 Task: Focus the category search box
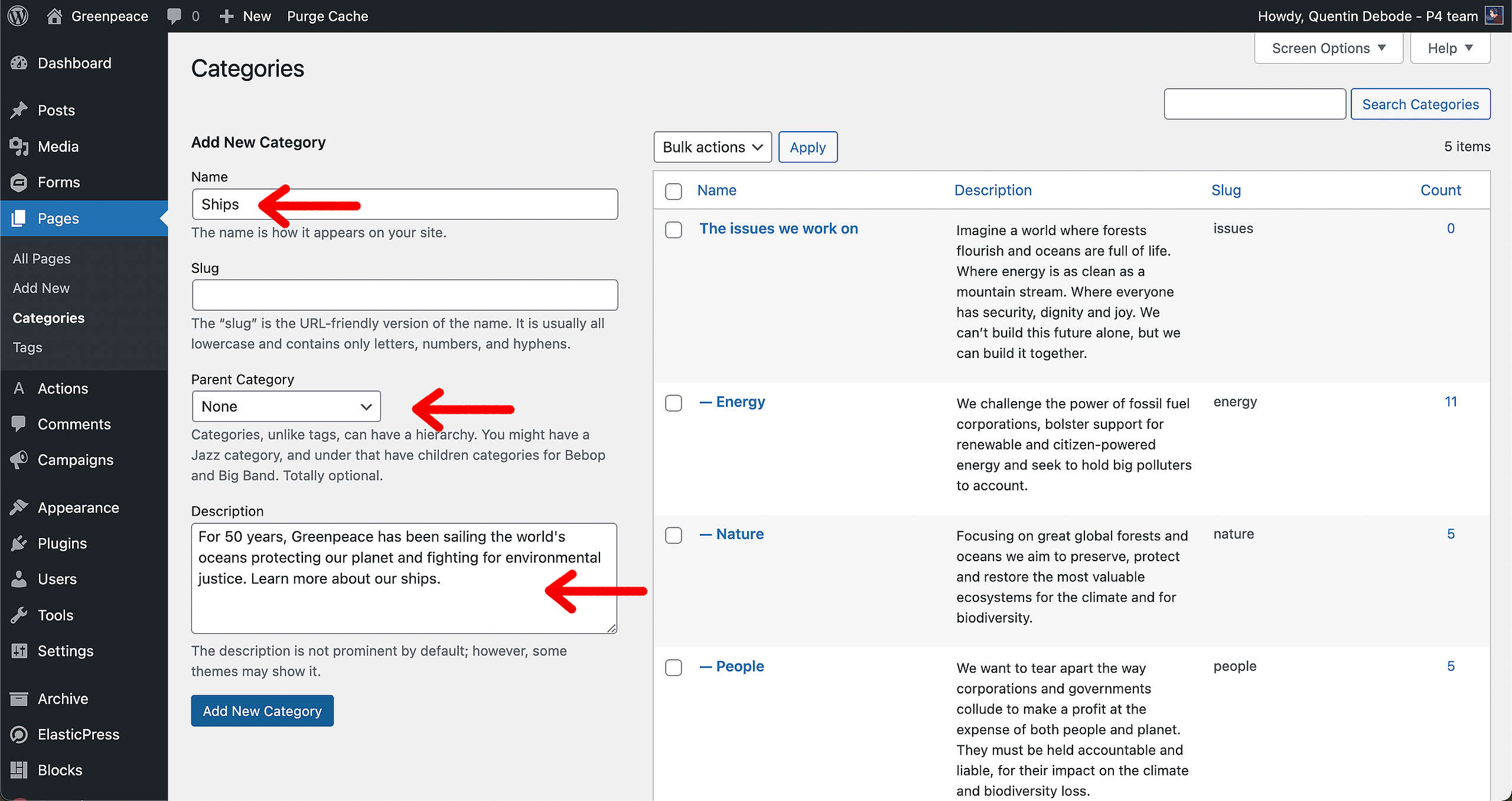1255,104
